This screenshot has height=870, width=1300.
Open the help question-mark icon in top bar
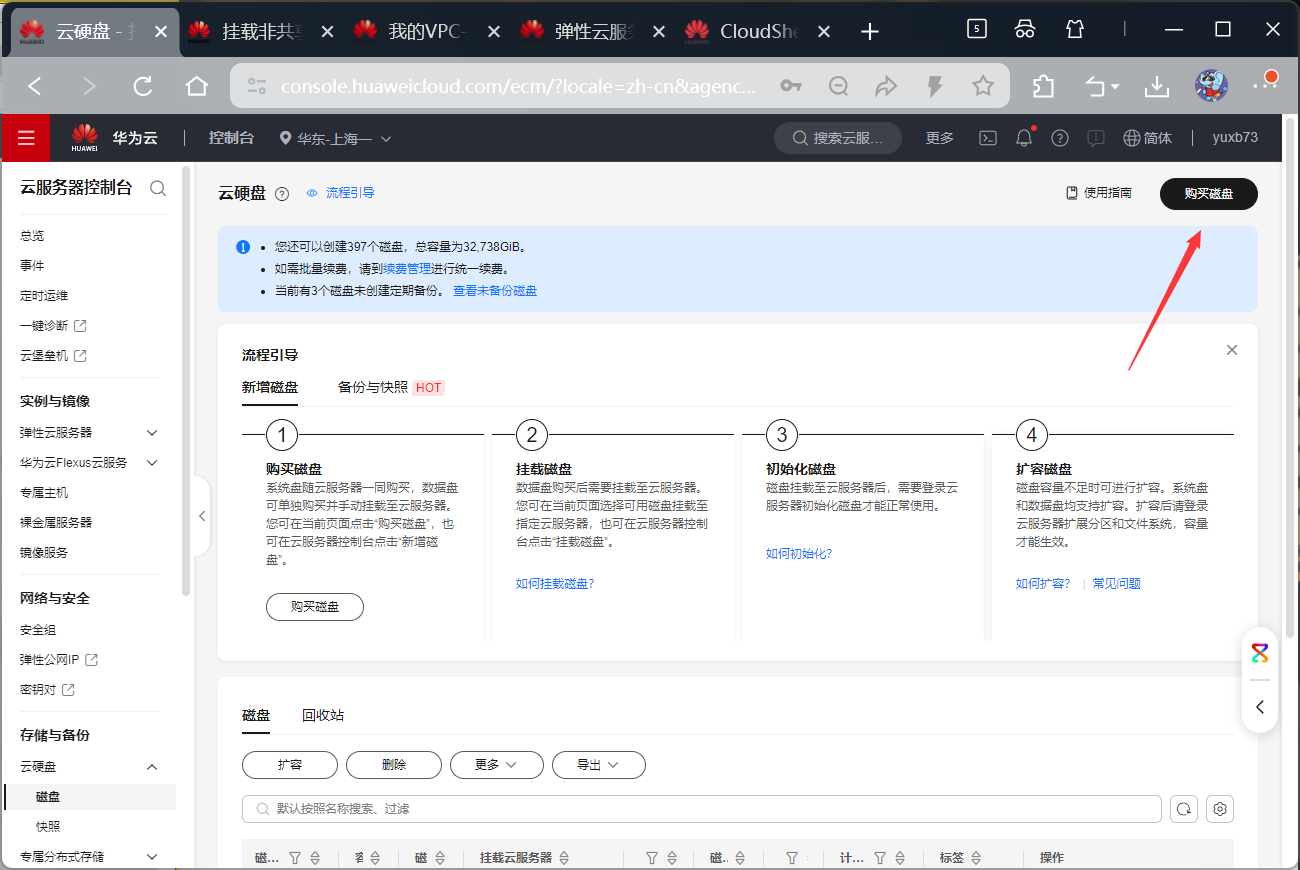(1060, 138)
